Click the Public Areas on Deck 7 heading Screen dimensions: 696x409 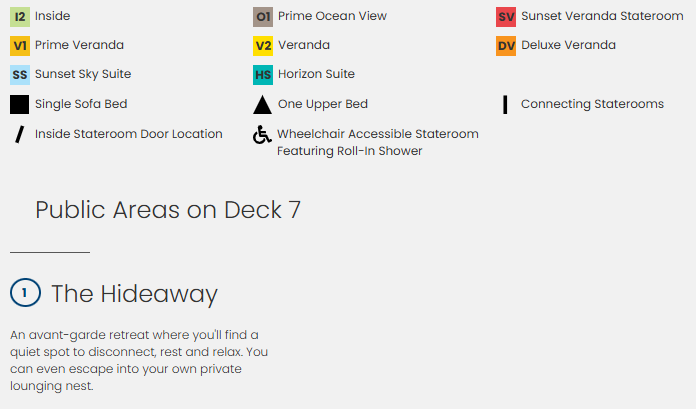tap(168, 210)
